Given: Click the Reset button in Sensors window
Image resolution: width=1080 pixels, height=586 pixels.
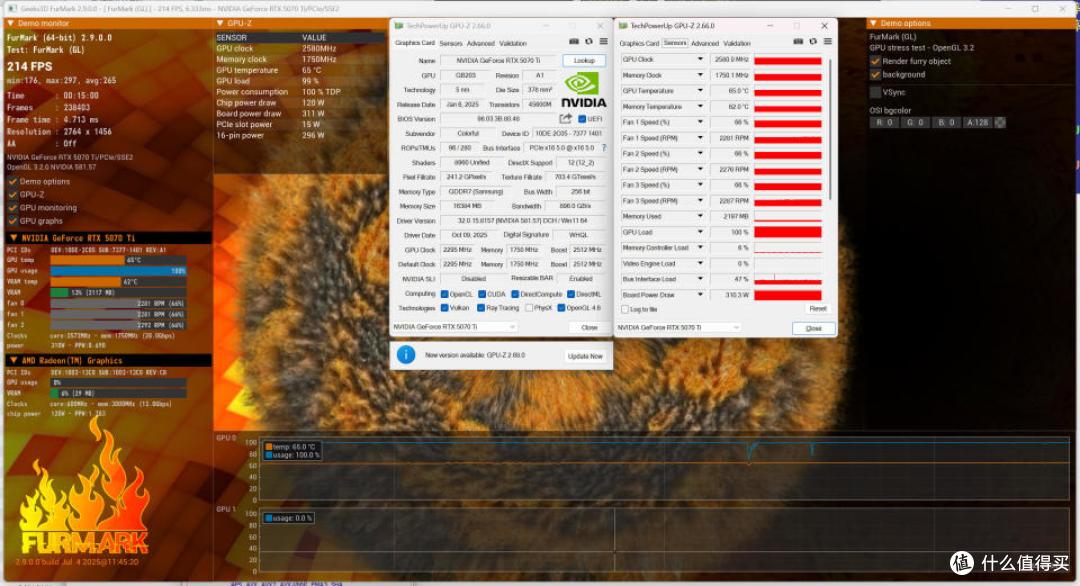Looking at the screenshot, I should (x=818, y=308).
